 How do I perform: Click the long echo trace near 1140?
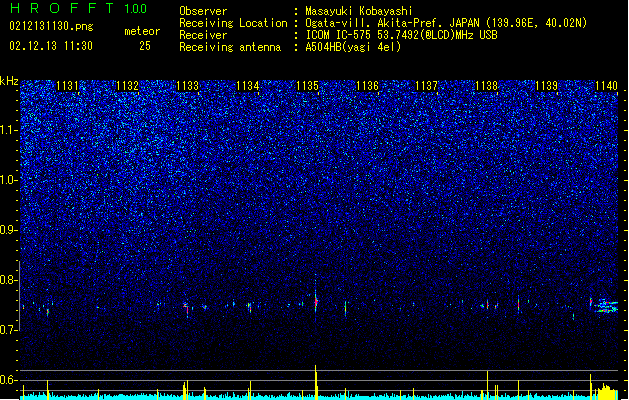608,307
